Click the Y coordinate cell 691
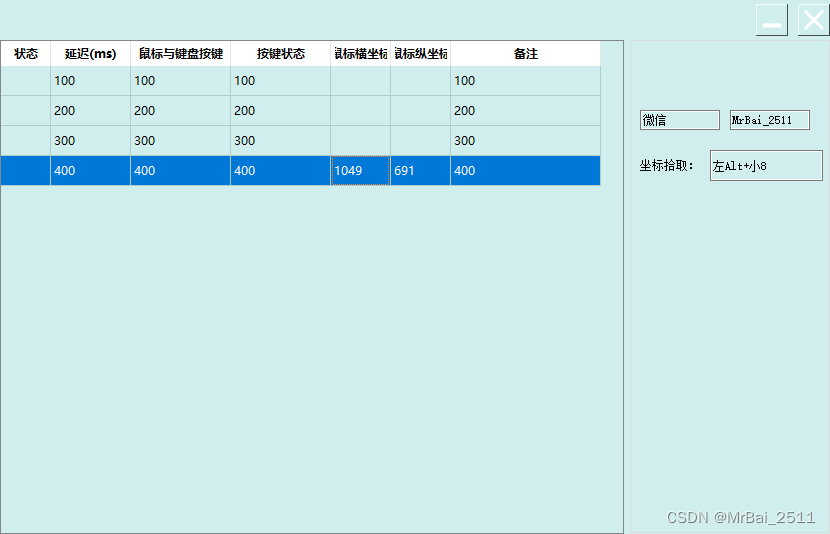This screenshot has width=830, height=534. tap(420, 170)
